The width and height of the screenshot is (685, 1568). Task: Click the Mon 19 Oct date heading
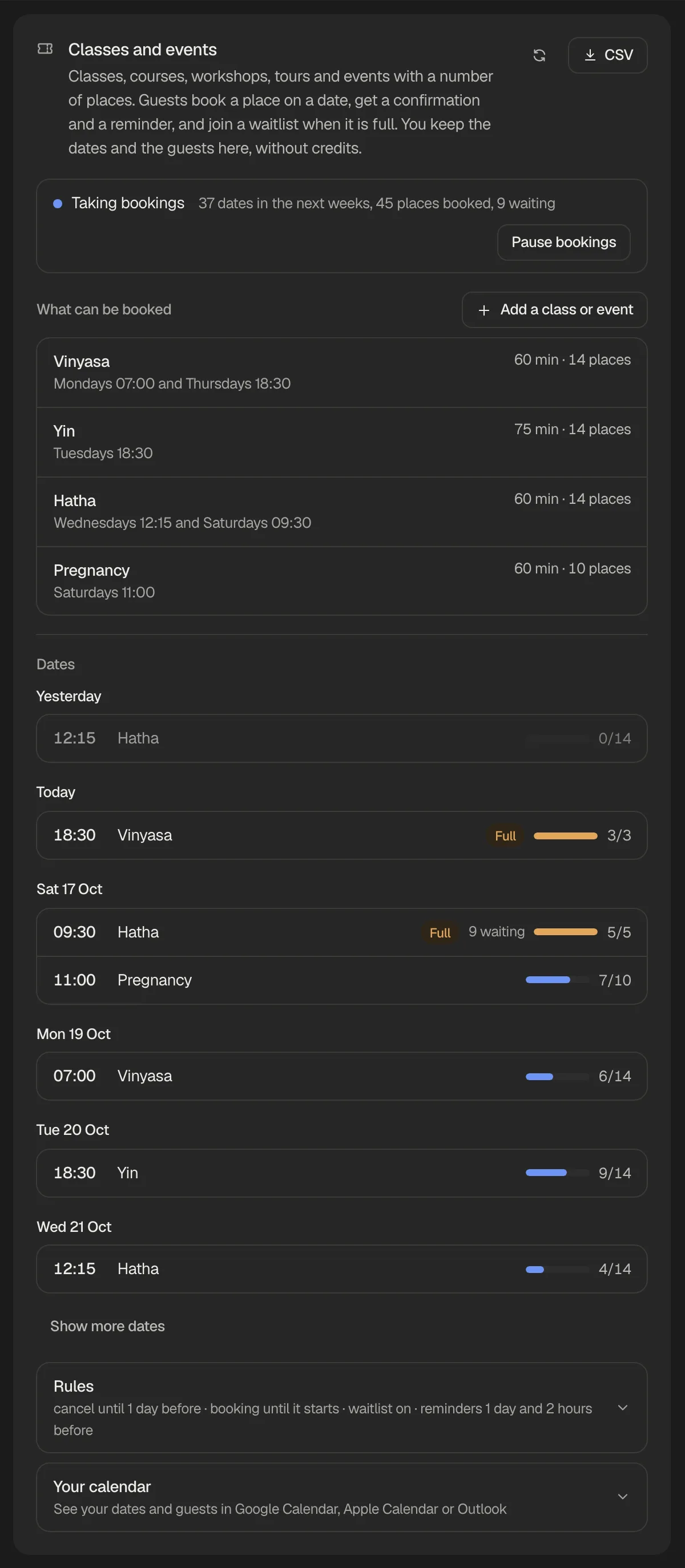(74, 1034)
